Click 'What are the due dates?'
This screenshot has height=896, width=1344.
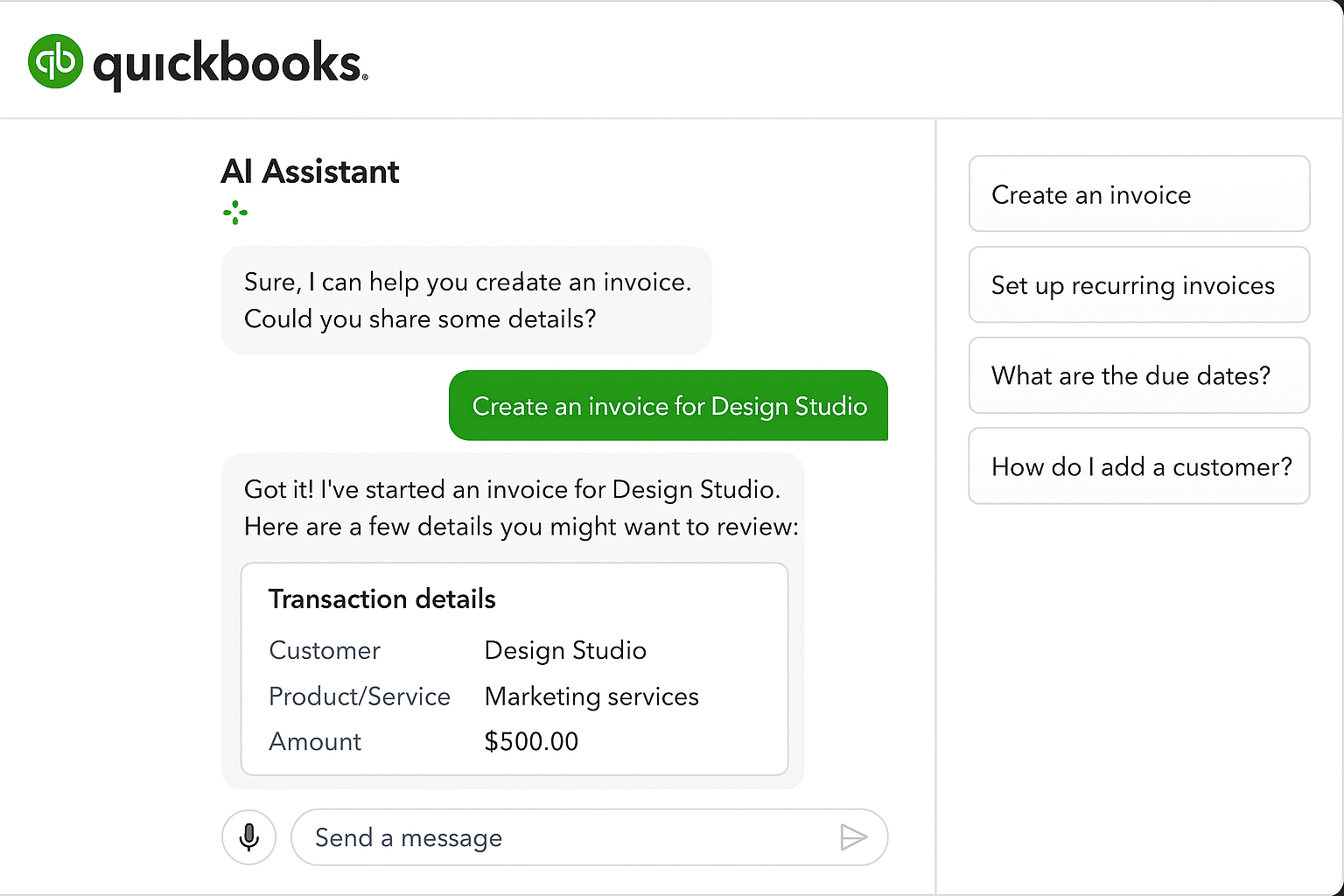click(x=1138, y=375)
